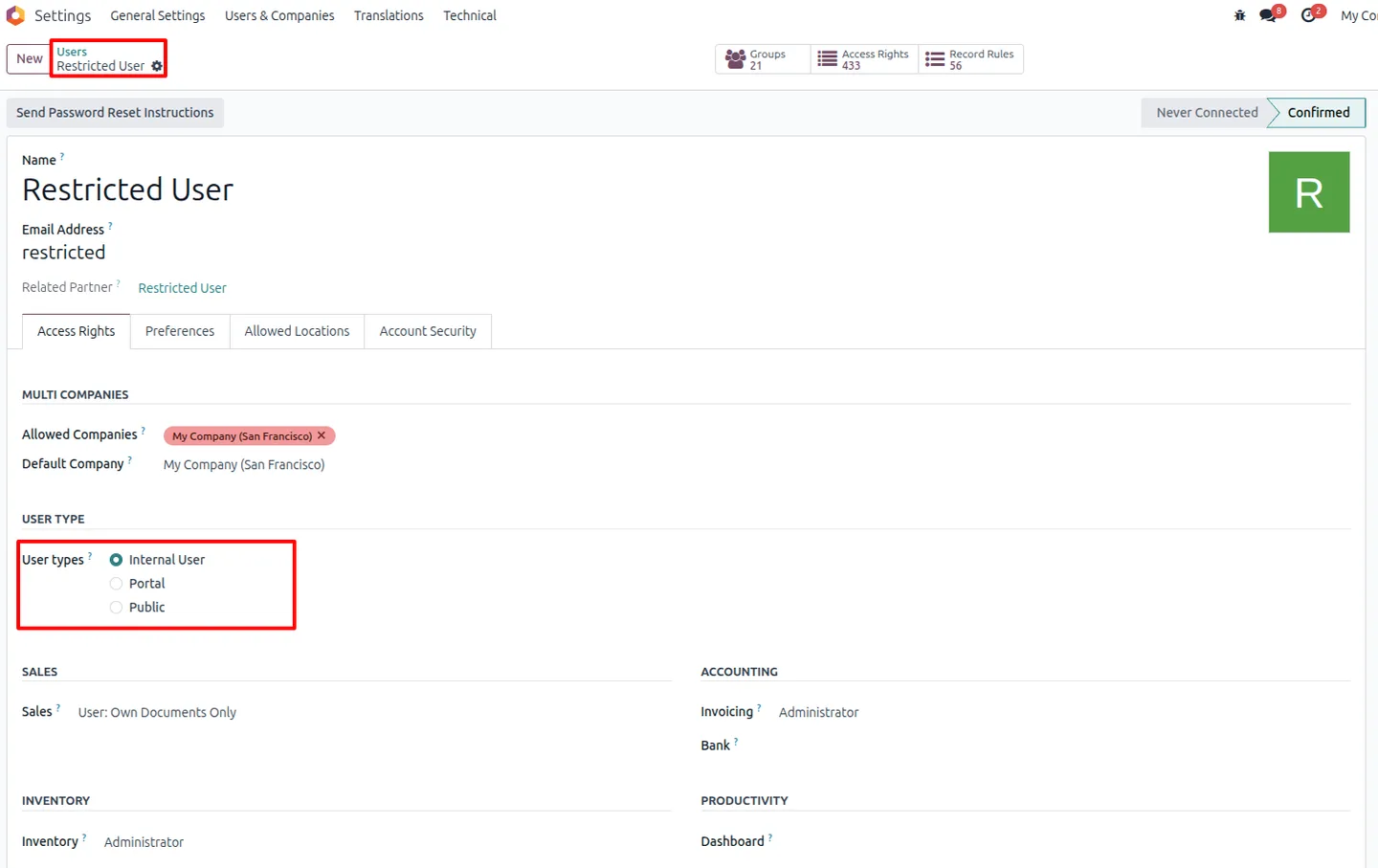Click help question mark beside Allowed Companies
The image size is (1378, 868).
point(144,431)
